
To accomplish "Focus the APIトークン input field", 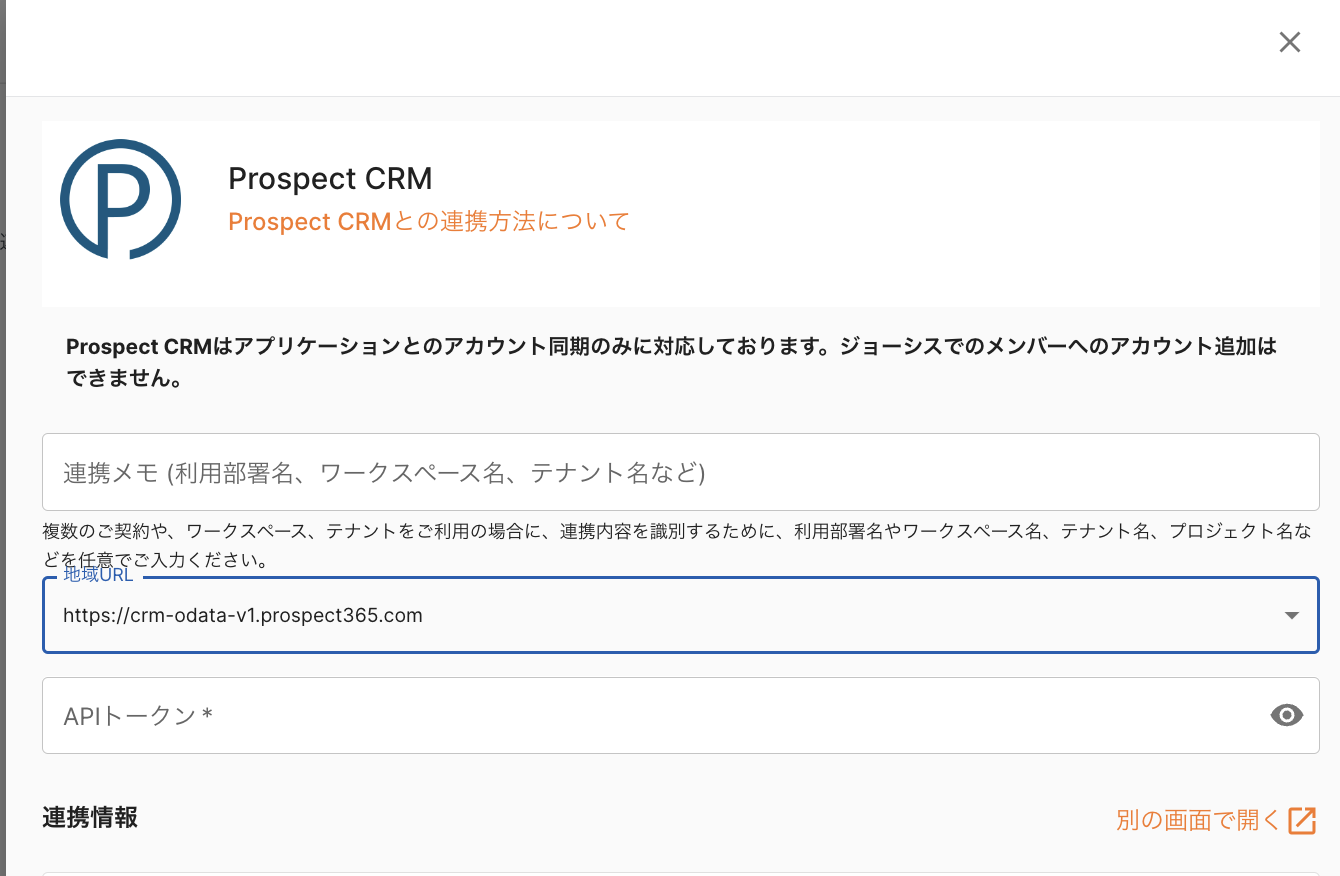I will (650, 716).
